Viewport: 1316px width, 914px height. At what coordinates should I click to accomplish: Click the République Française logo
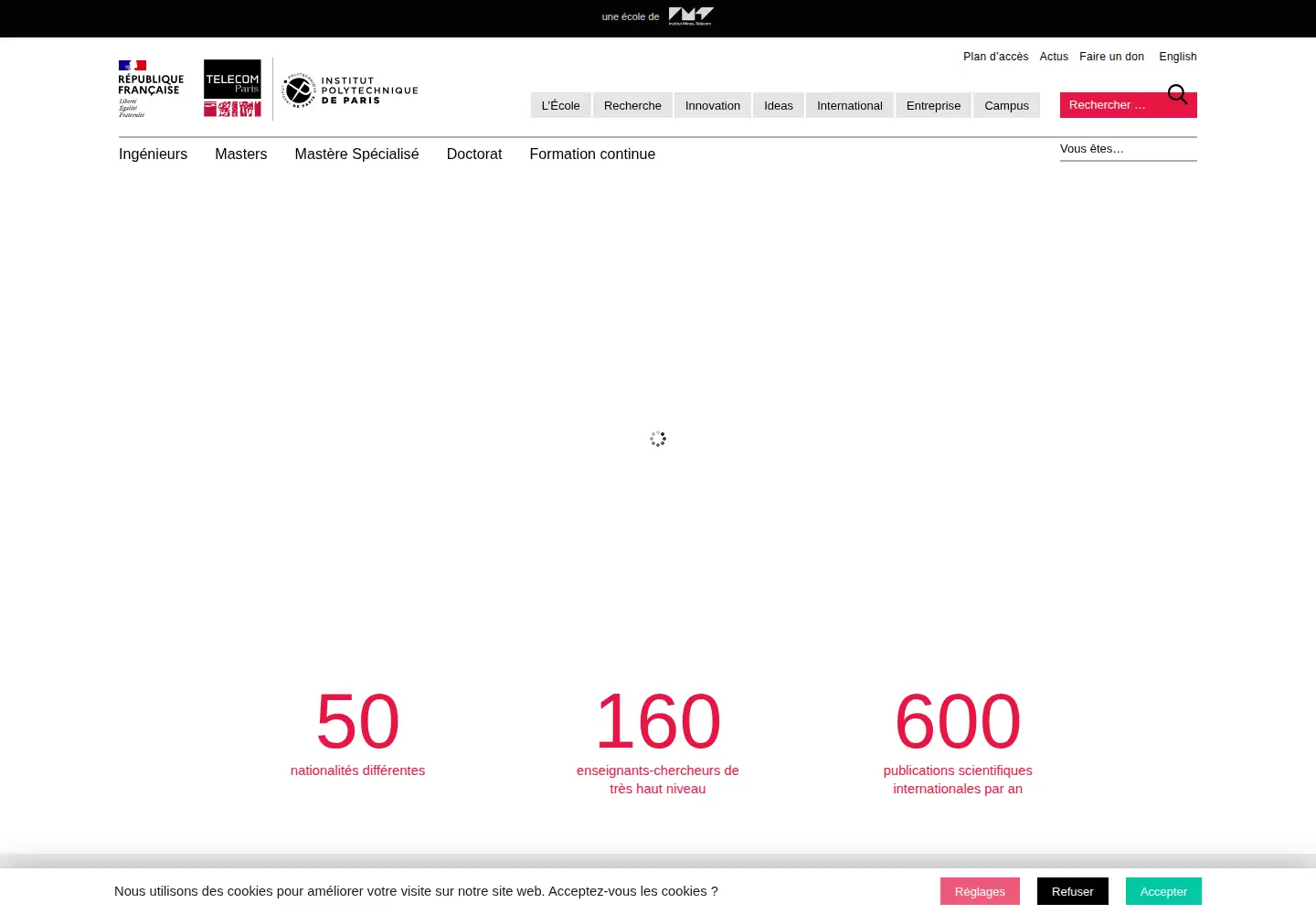[151, 89]
